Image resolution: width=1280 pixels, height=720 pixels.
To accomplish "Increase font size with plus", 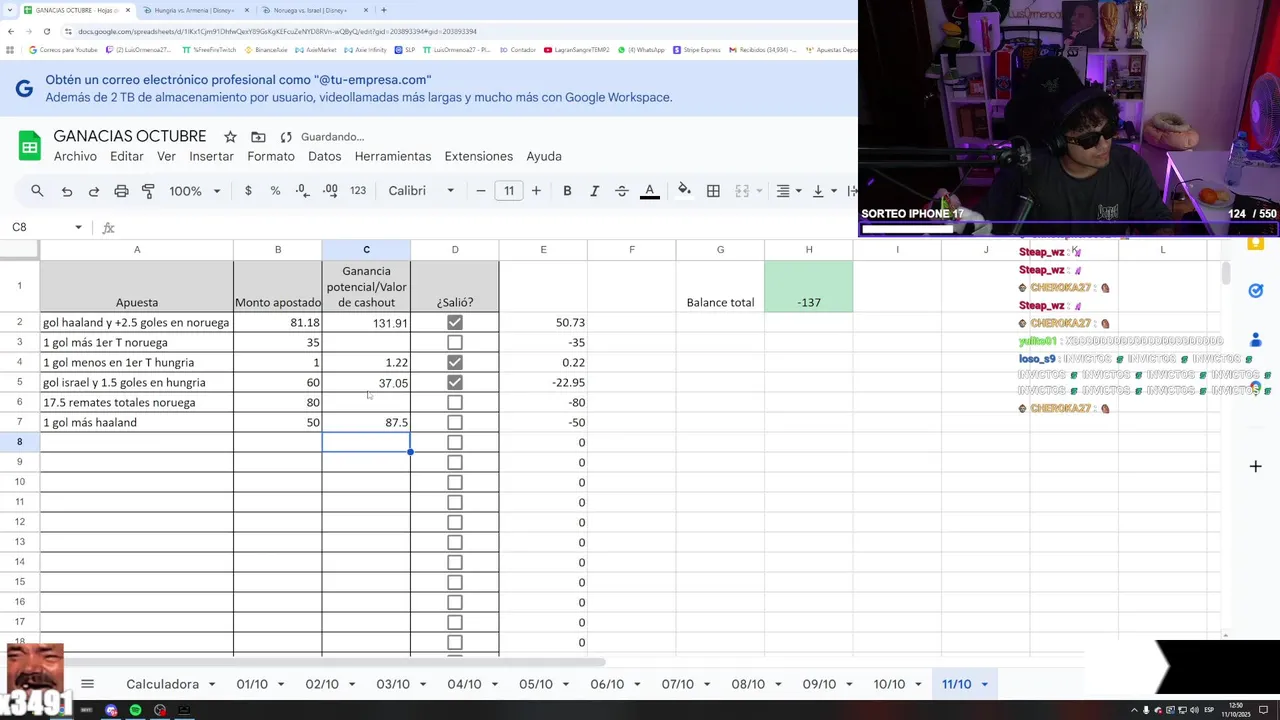I will pyautogui.click(x=536, y=191).
